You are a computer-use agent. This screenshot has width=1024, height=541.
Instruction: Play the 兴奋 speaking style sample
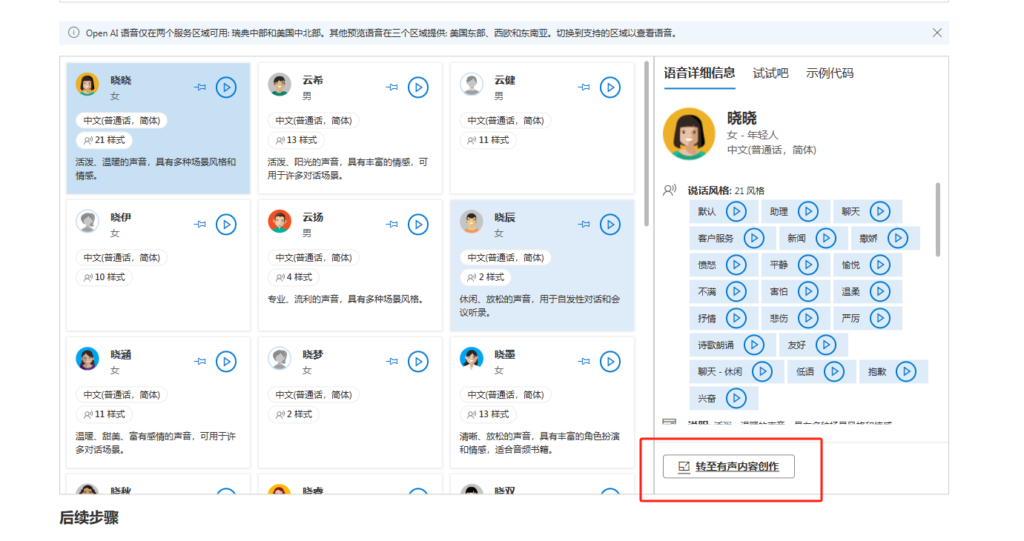(x=736, y=398)
